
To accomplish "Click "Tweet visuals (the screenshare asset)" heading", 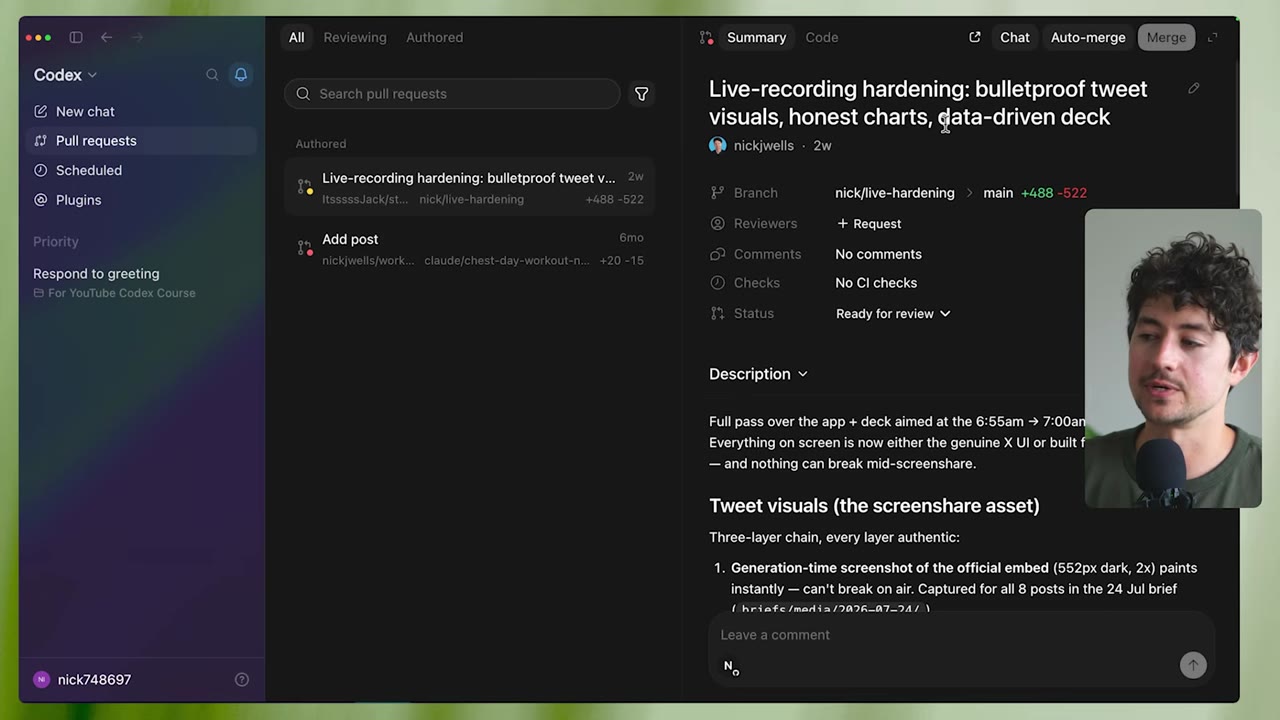I will click(874, 506).
